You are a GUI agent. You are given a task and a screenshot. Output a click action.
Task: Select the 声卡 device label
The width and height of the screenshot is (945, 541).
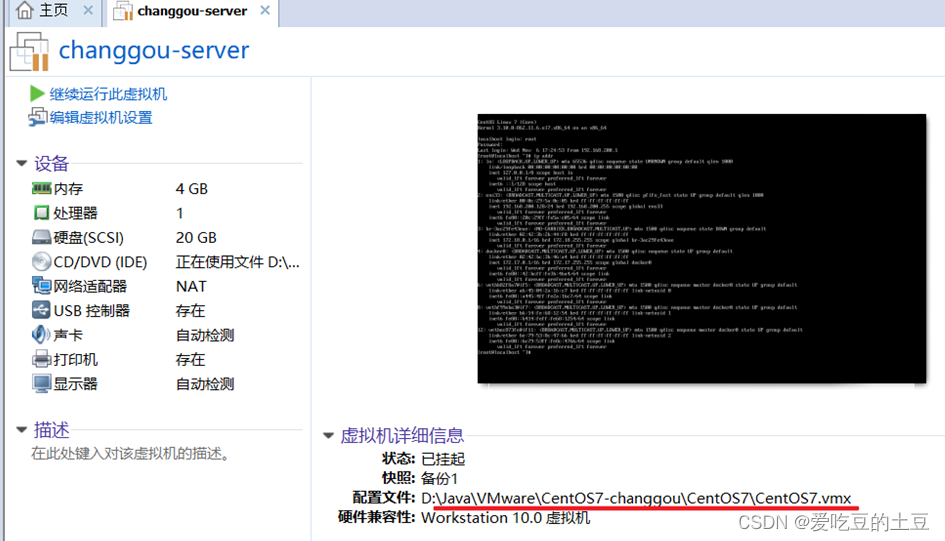(x=68, y=335)
